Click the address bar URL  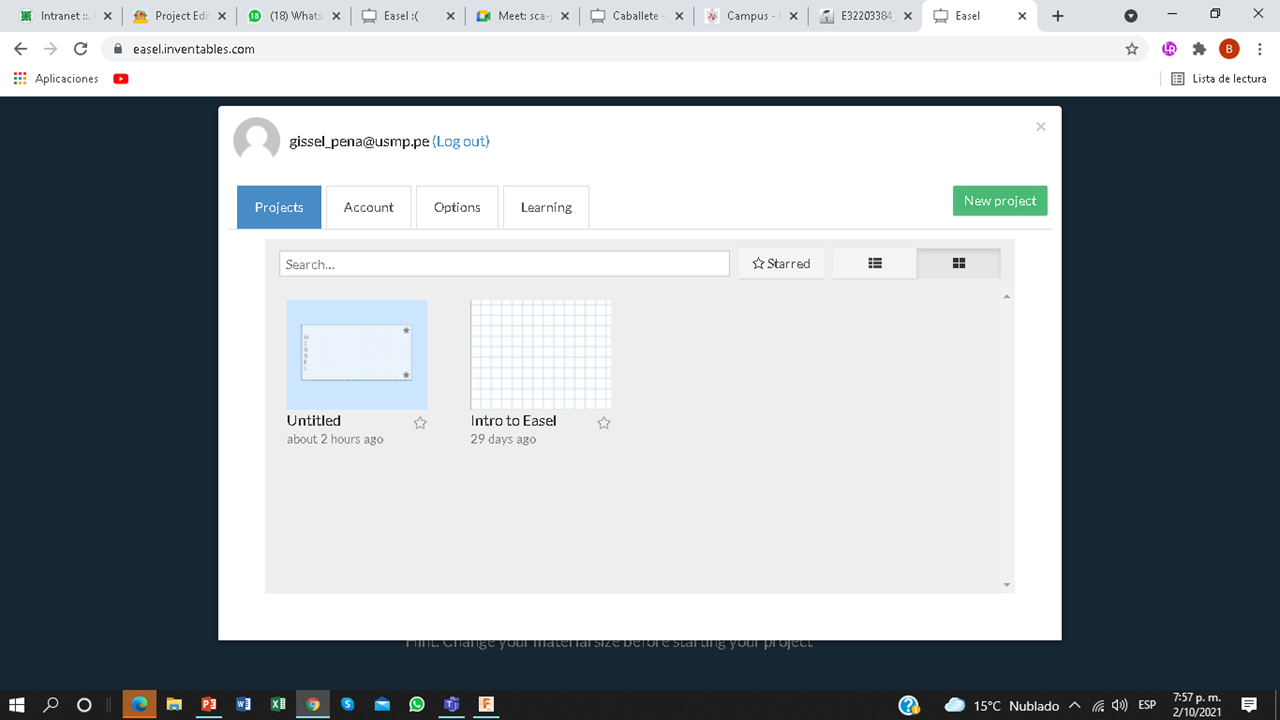pos(193,49)
